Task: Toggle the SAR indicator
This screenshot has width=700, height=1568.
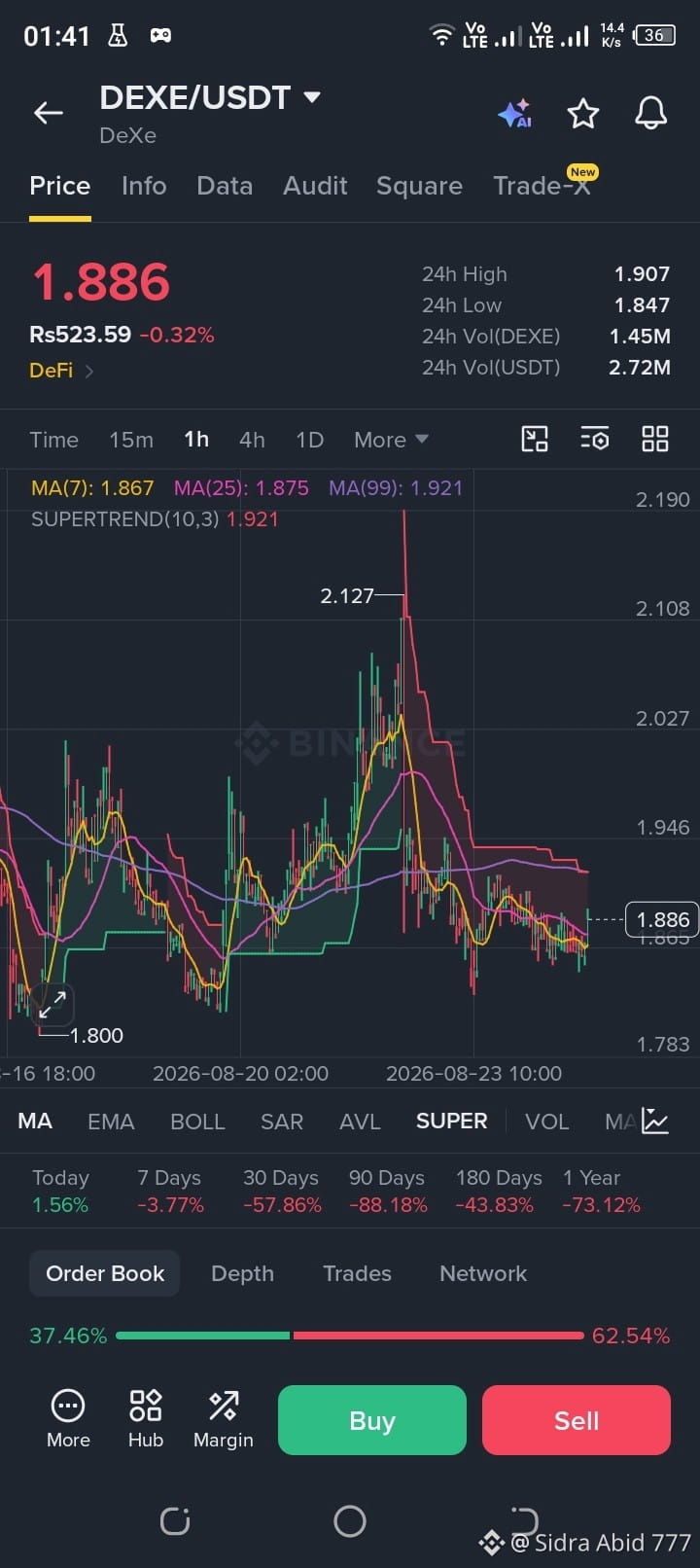Action: tap(282, 1122)
